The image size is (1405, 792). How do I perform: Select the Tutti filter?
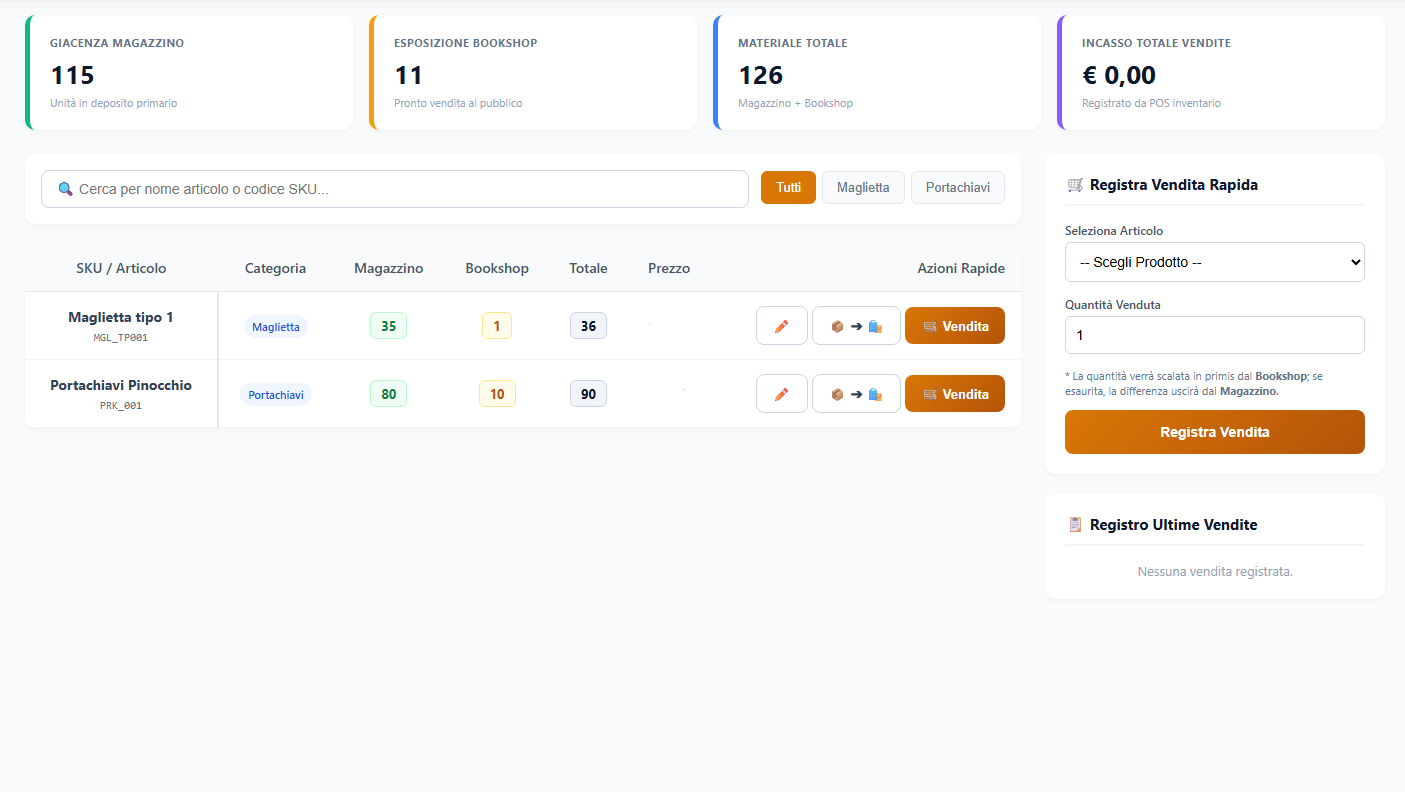click(788, 188)
